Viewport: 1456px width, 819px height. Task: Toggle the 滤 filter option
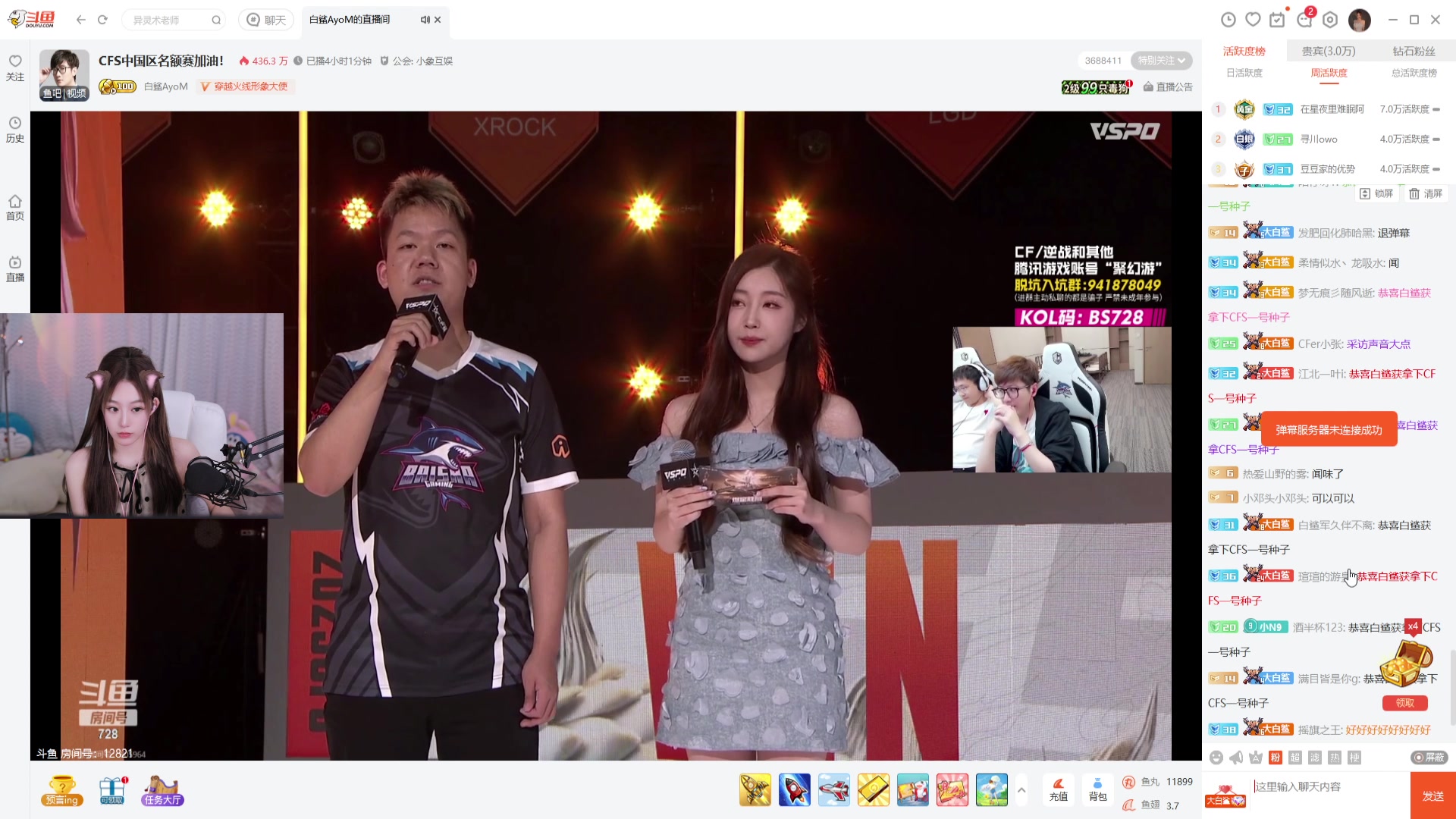[x=1315, y=758]
